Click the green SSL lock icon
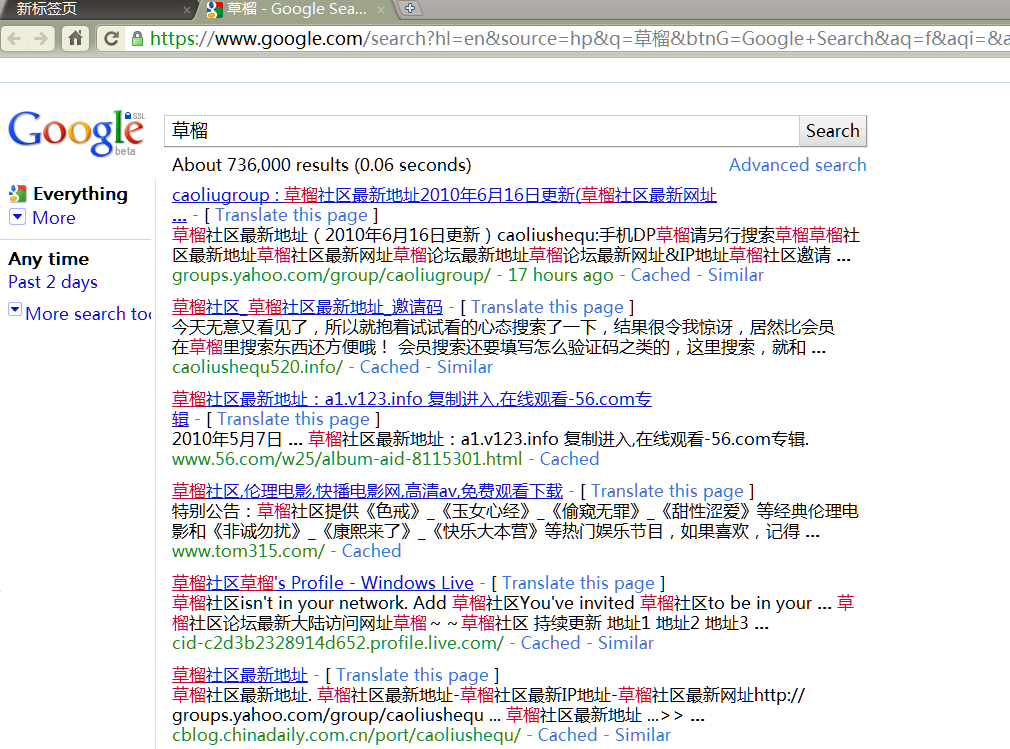 pyautogui.click(x=137, y=39)
